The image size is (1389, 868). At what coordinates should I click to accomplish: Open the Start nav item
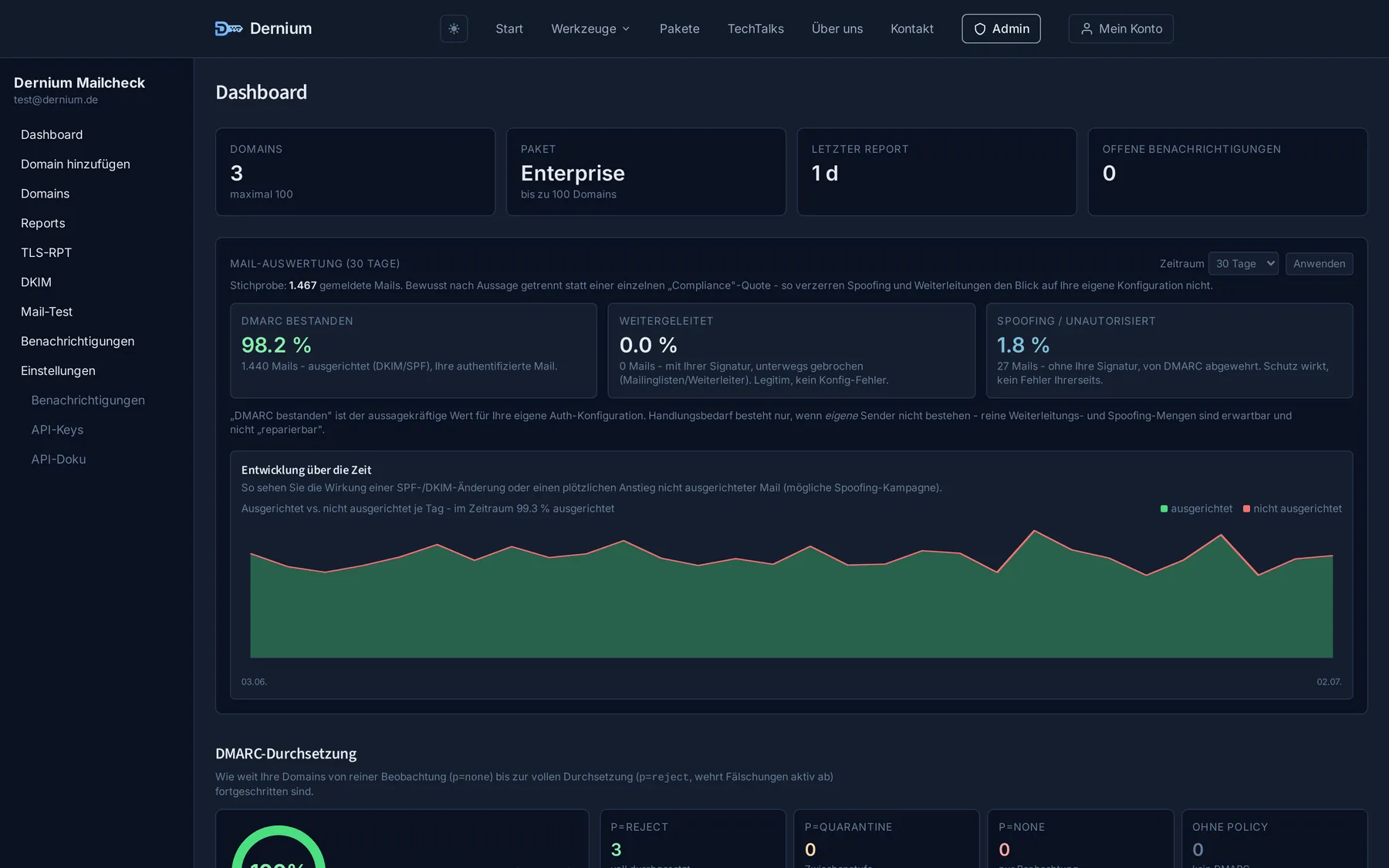click(x=509, y=29)
